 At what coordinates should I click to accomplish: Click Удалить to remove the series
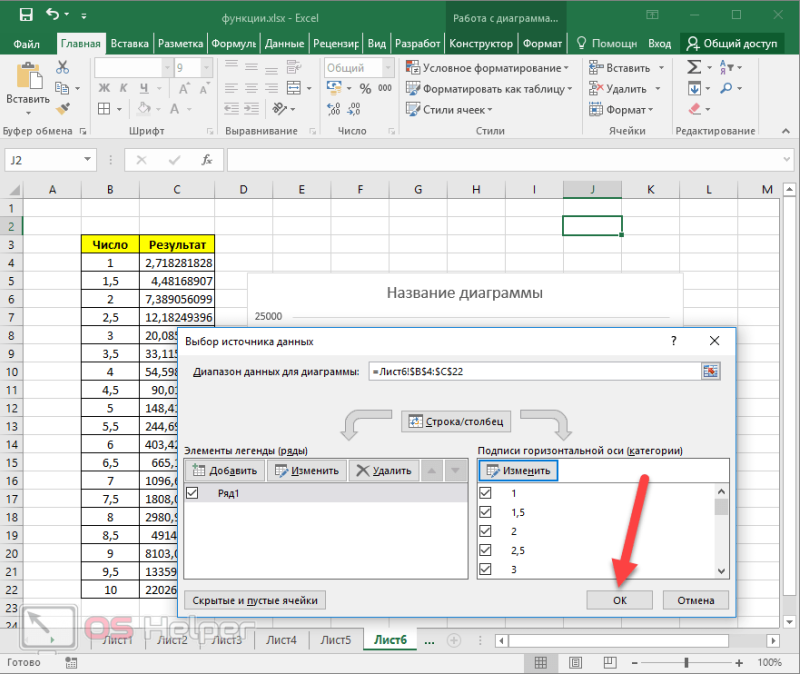(x=384, y=470)
